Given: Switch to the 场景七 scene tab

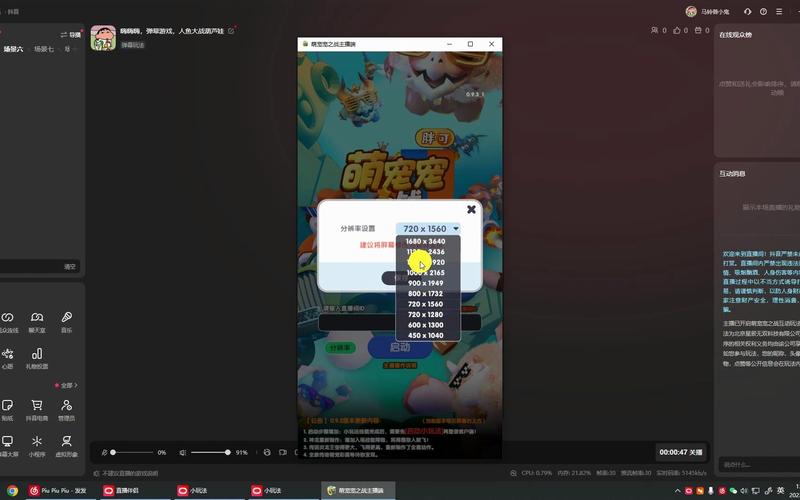Looking at the screenshot, I should (x=43, y=49).
